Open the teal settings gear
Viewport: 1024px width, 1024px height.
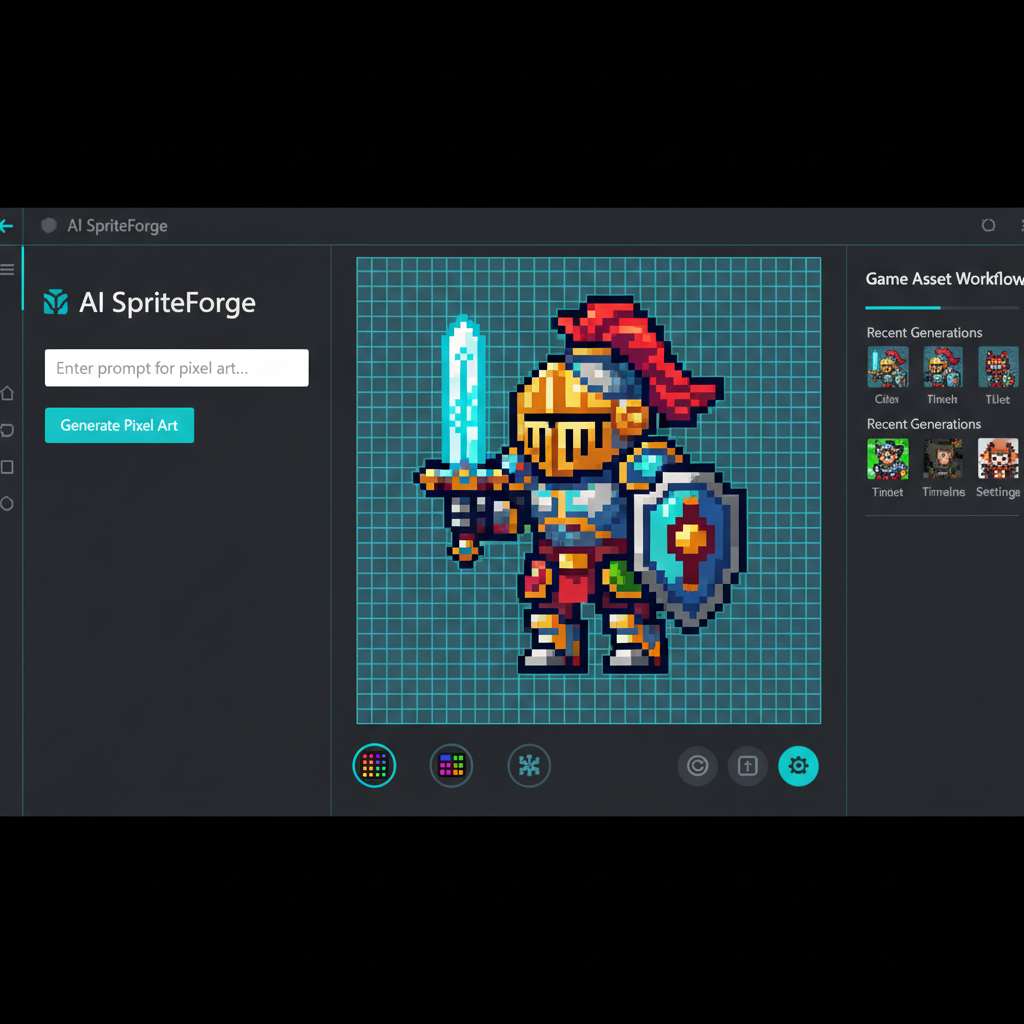point(798,765)
